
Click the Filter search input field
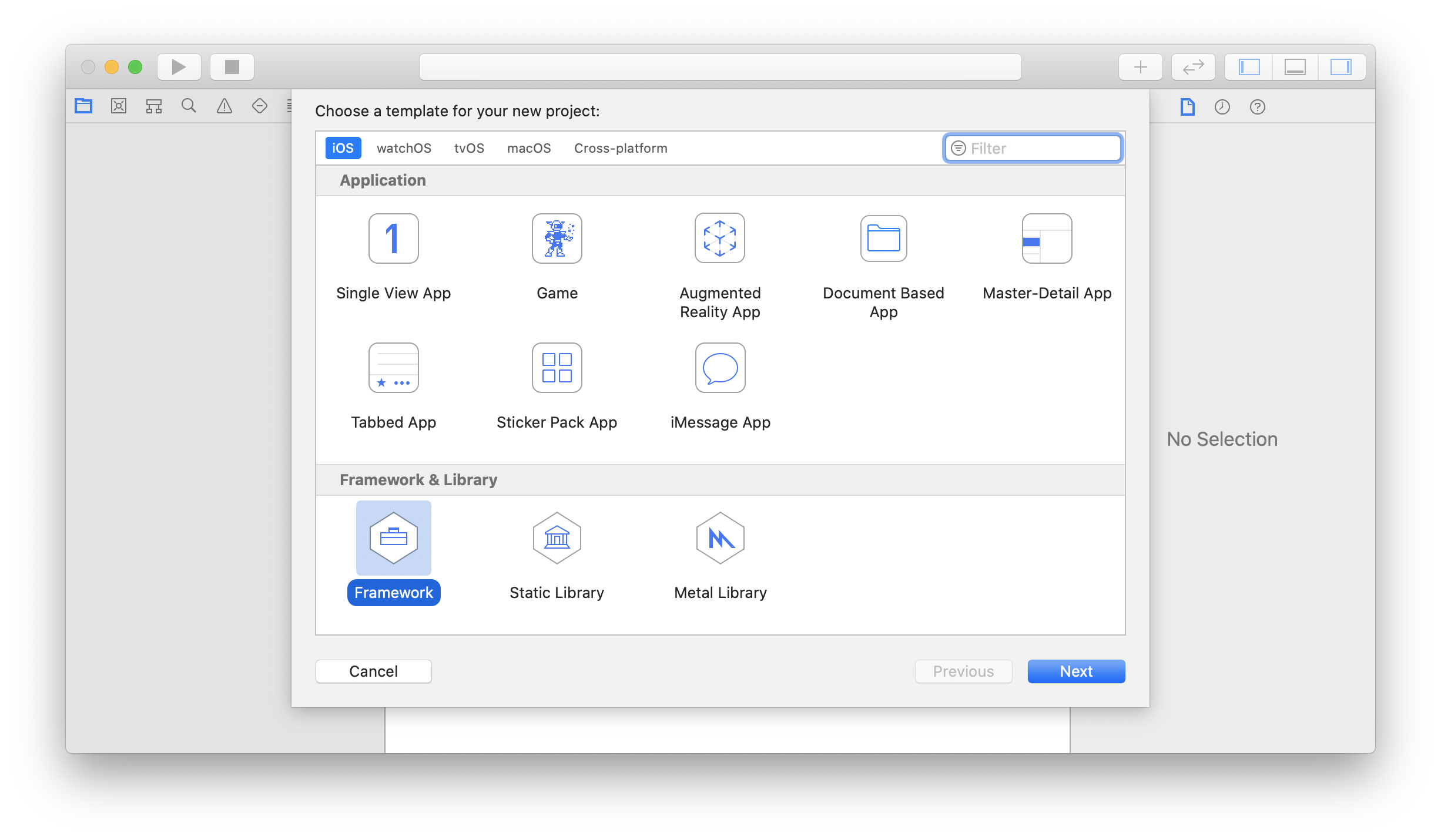(x=1034, y=148)
